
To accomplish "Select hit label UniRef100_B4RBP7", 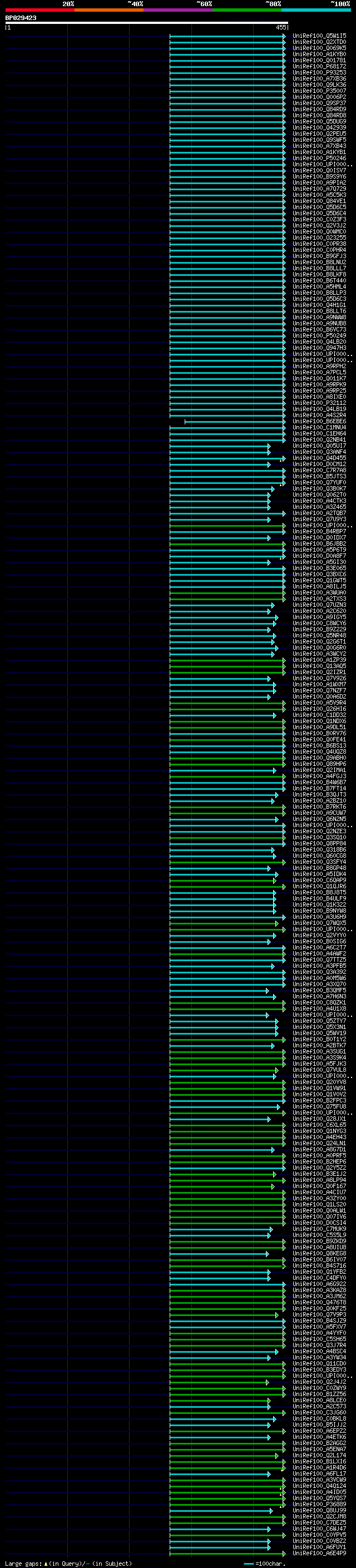I will point(319,531).
